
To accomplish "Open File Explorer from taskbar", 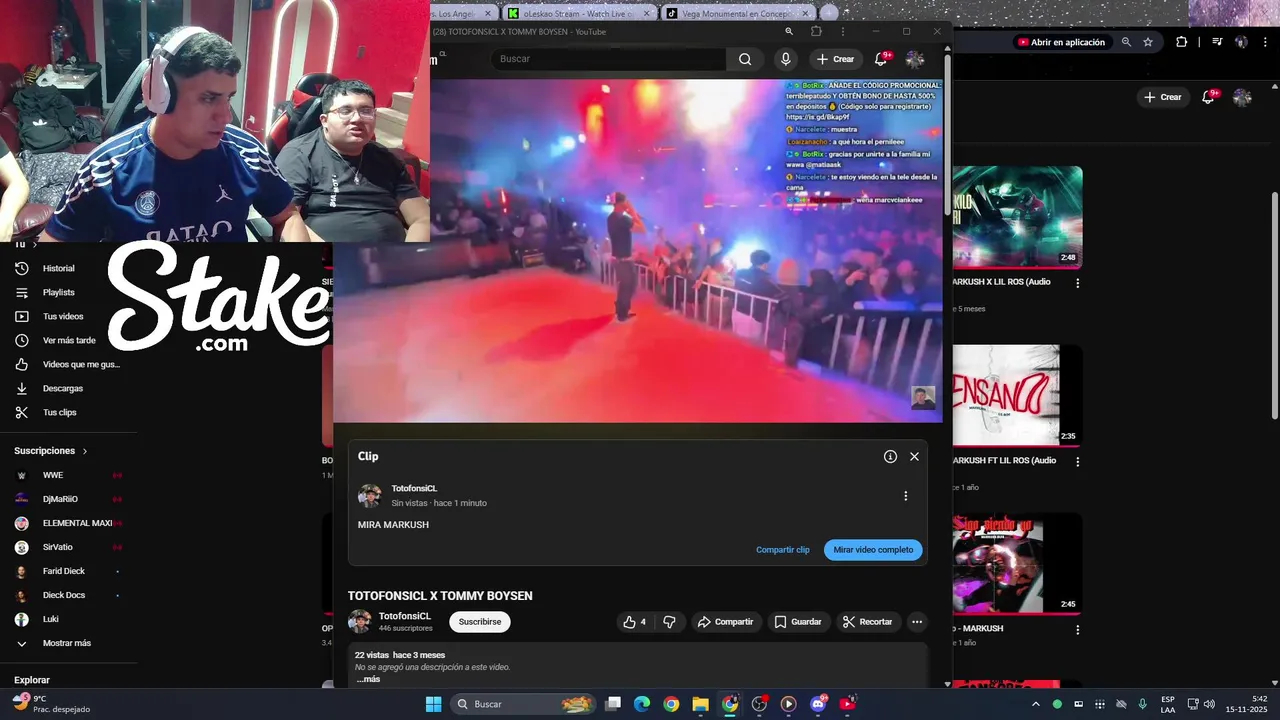I will coord(700,704).
